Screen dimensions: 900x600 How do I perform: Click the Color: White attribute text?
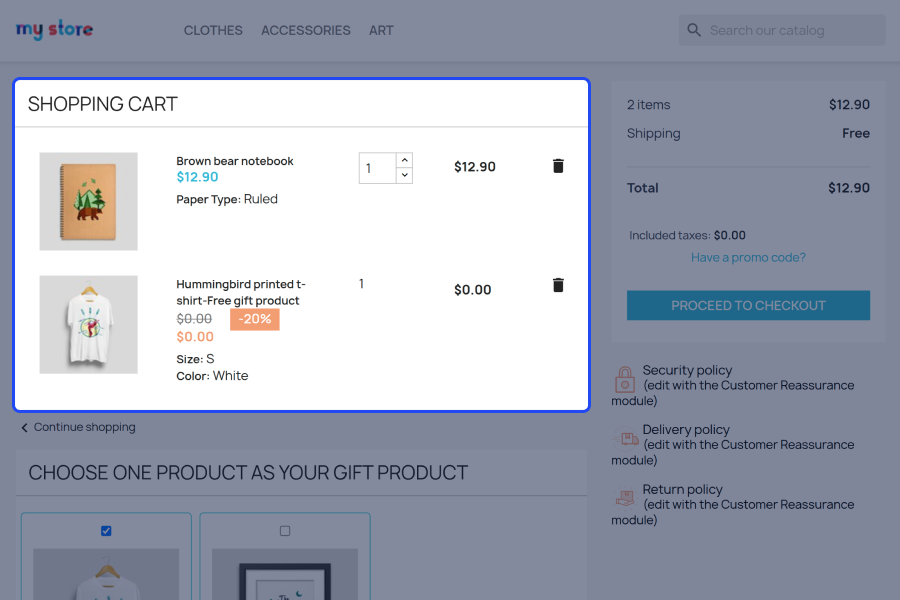click(212, 376)
